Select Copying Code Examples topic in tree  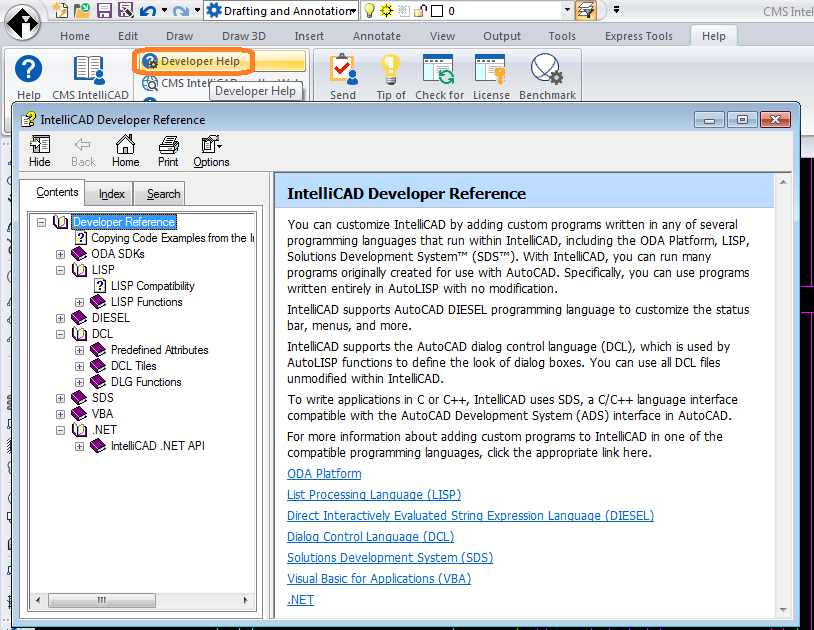(x=172, y=238)
